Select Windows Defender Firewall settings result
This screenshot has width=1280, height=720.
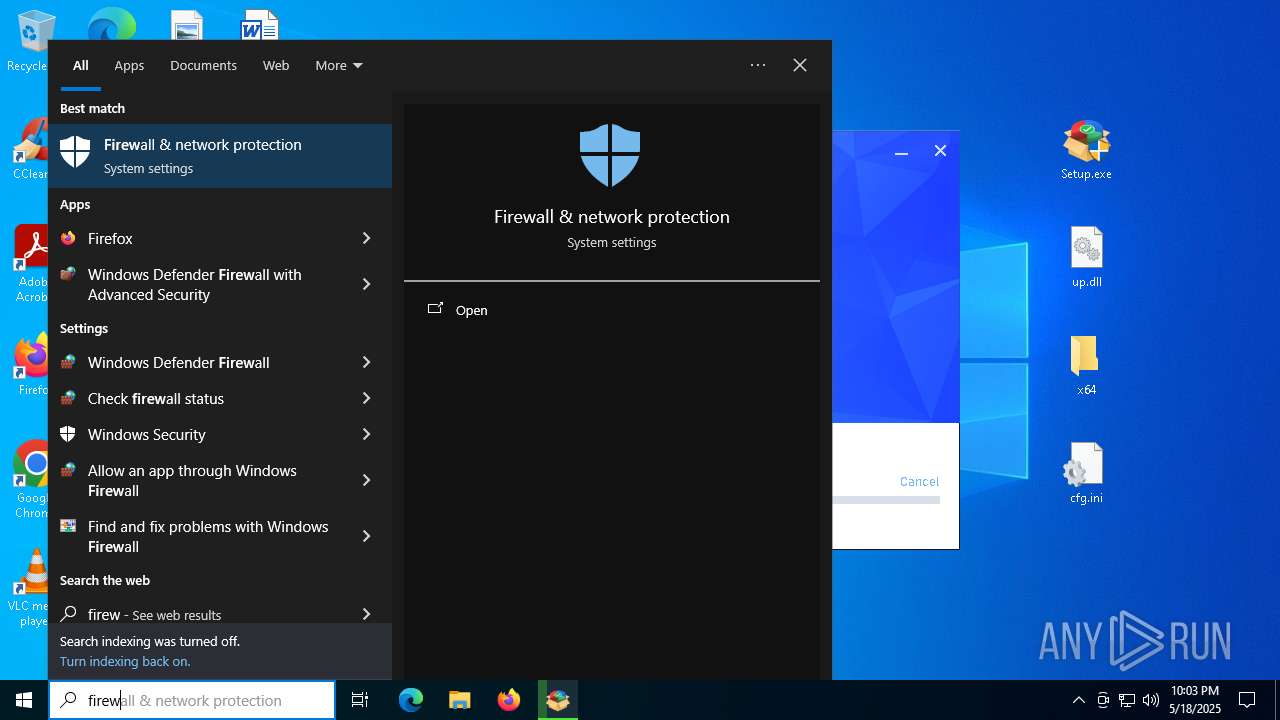[x=220, y=362]
